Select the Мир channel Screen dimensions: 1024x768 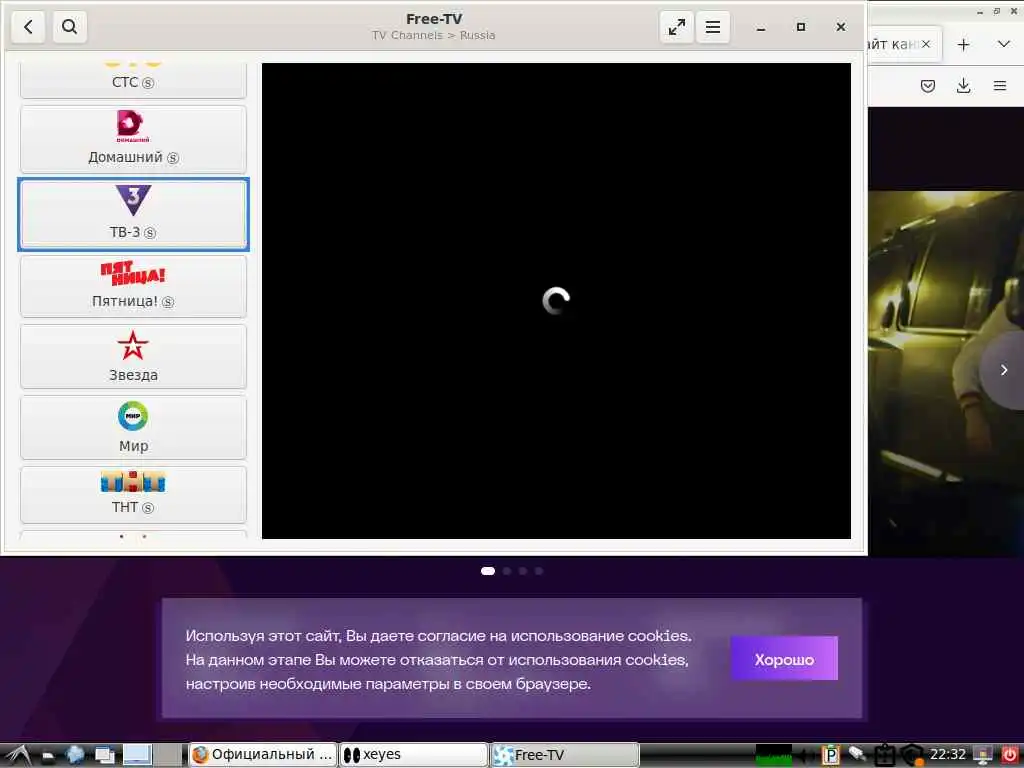click(x=133, y=427)
